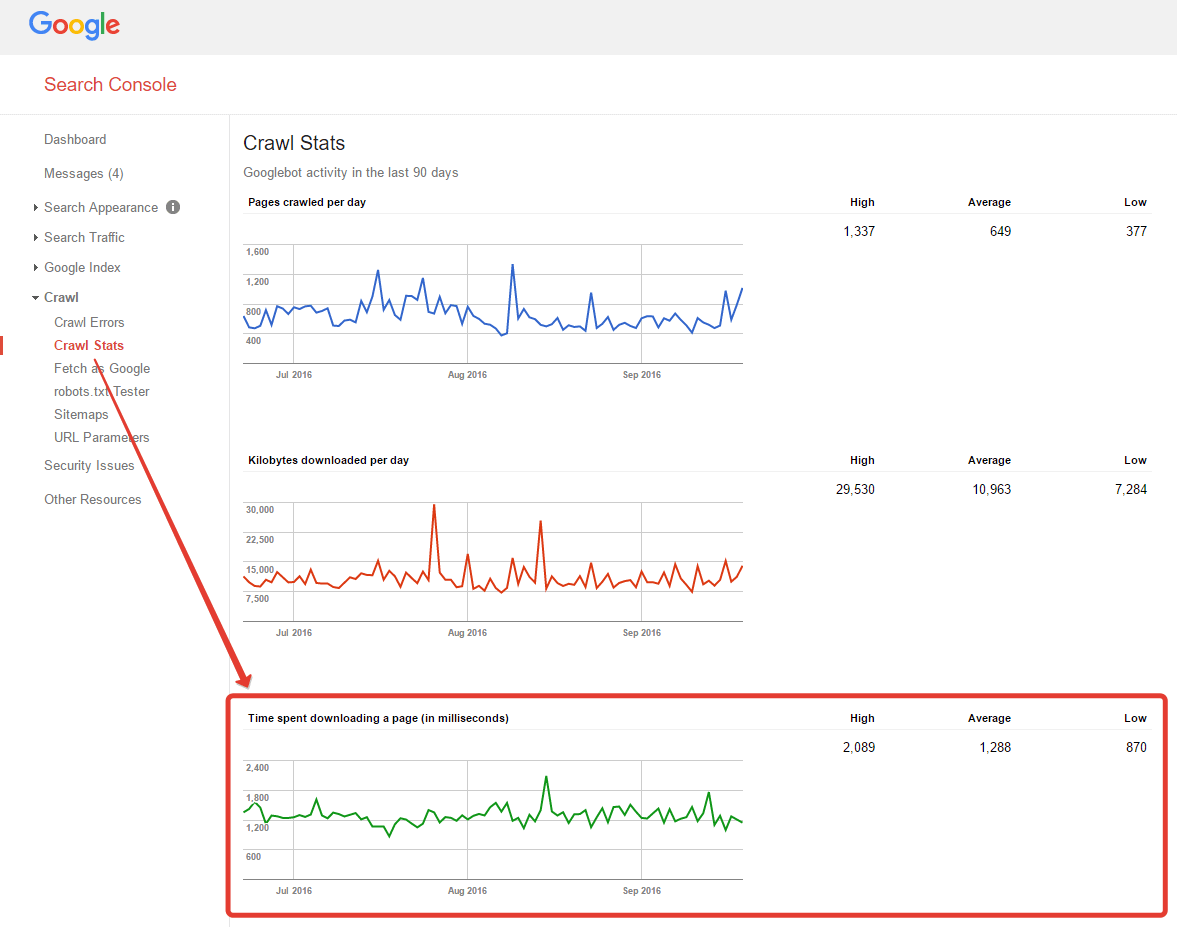
Task: Go to Sitemaps
Action: [x=81, y=414]
